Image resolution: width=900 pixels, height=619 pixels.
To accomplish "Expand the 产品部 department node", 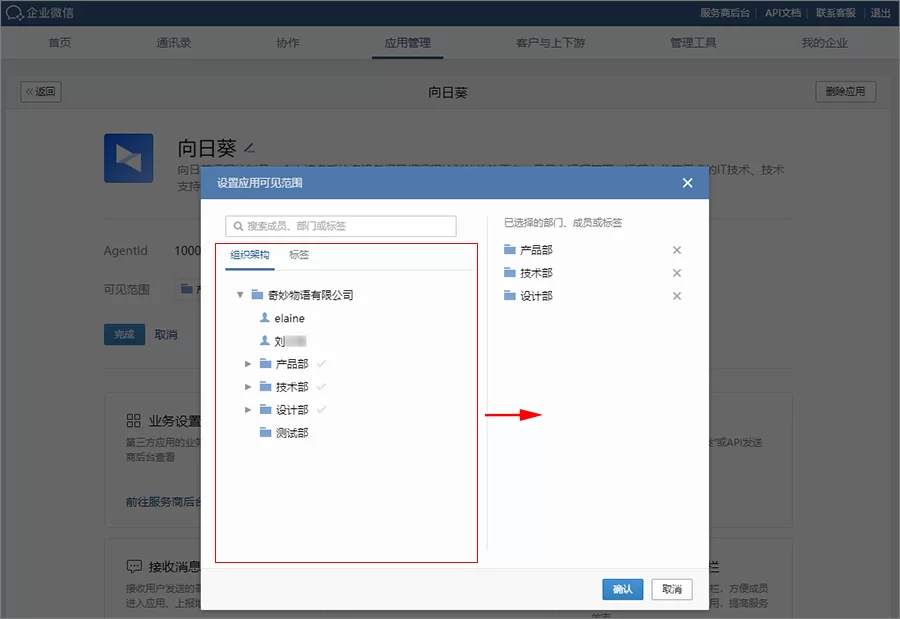I will 248,364.
